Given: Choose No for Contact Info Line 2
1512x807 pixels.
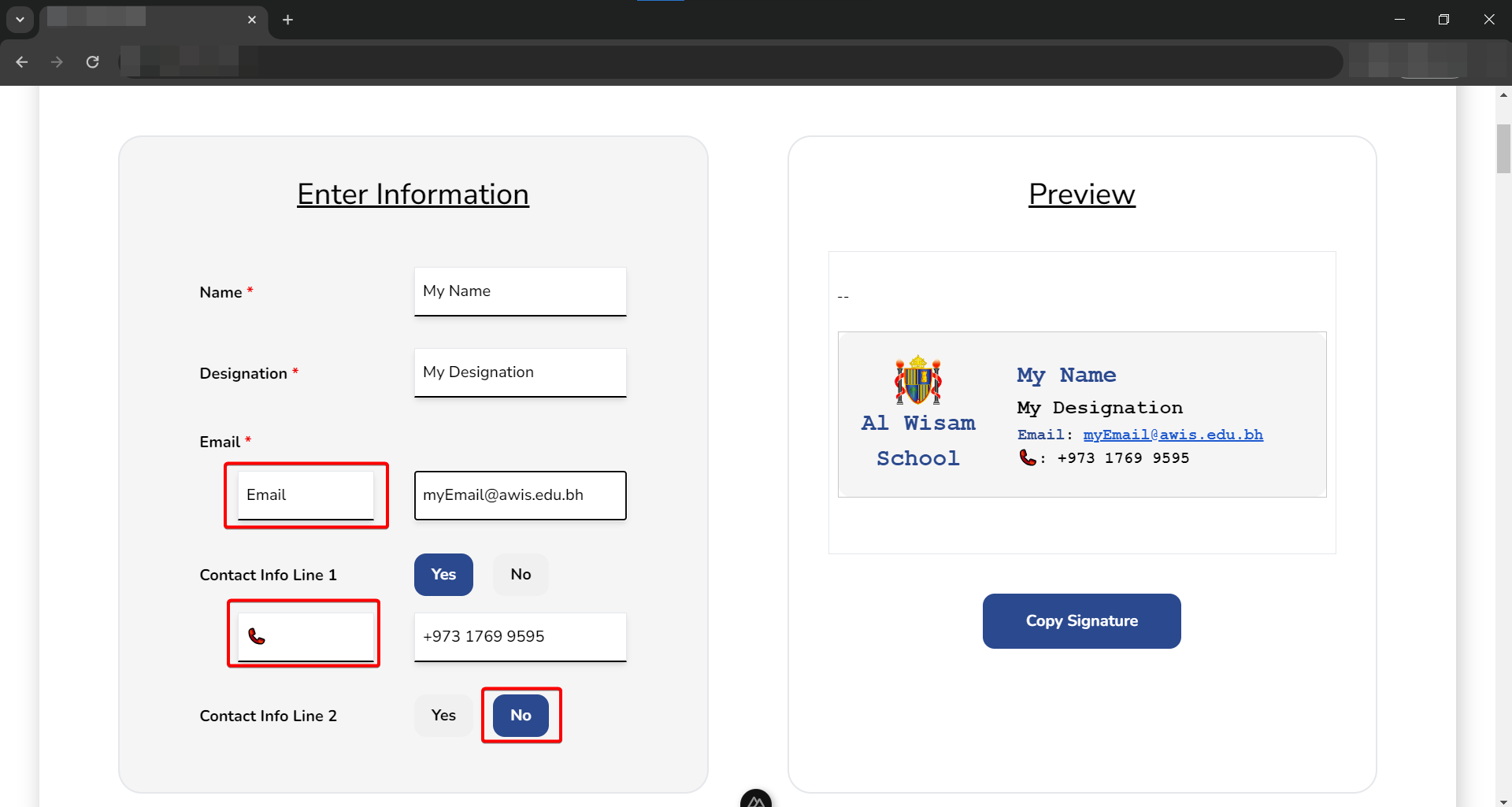Looking at the screenshot, I should pos(521,716).
